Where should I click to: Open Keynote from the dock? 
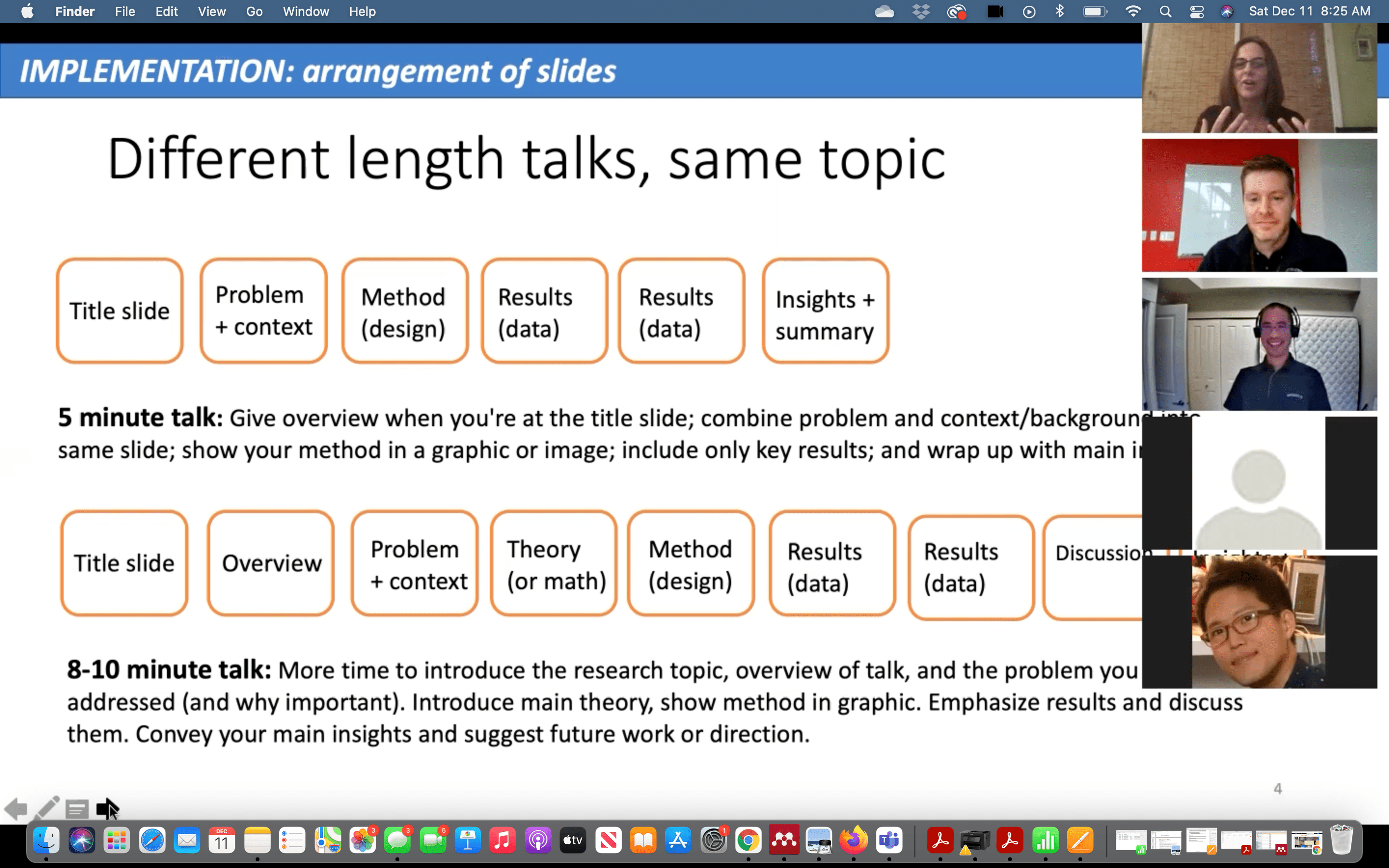468,841
